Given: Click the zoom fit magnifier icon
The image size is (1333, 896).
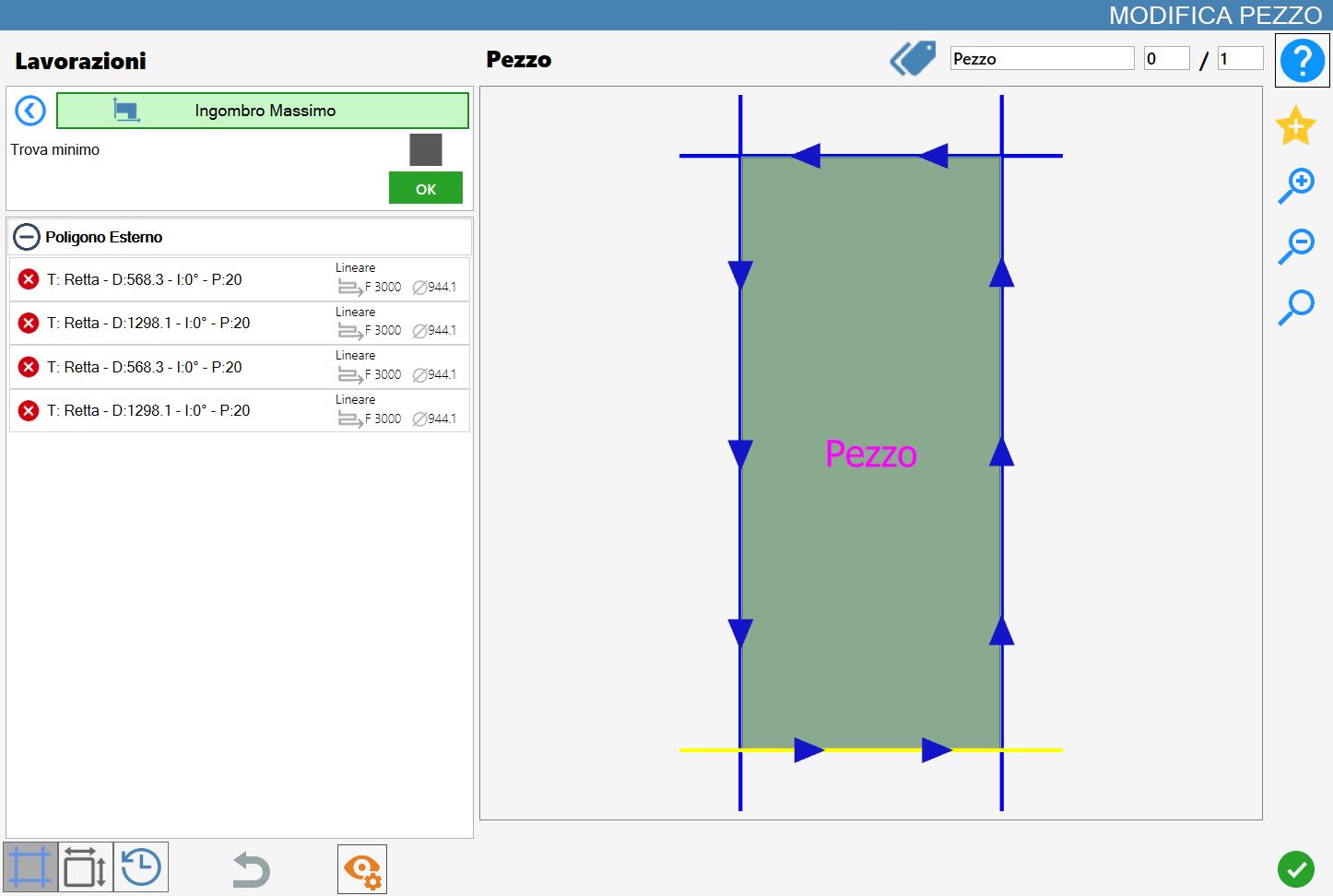Looking at the screenshot, I should (1295, 307).
